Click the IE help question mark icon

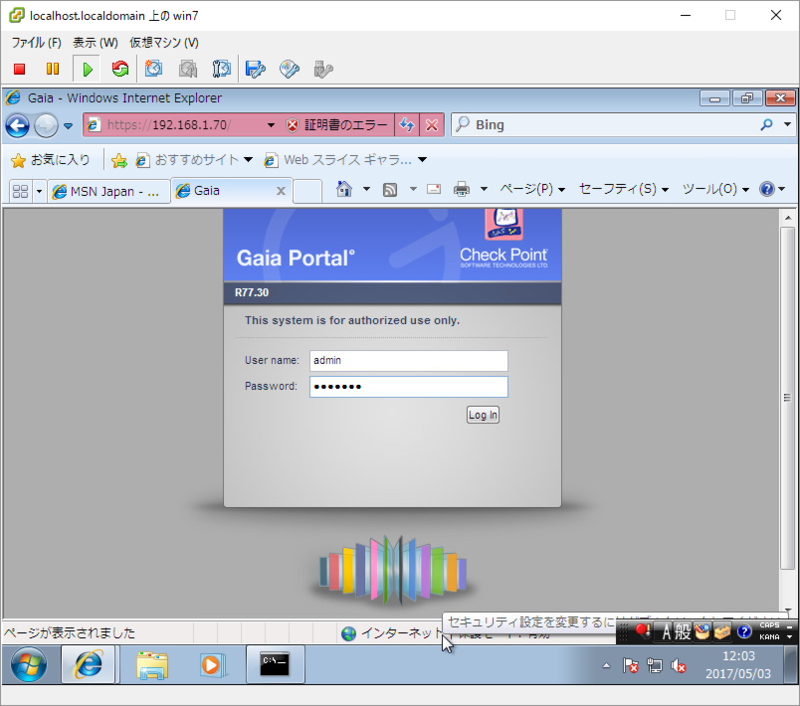pyautogui.click(x=767, y=189)
